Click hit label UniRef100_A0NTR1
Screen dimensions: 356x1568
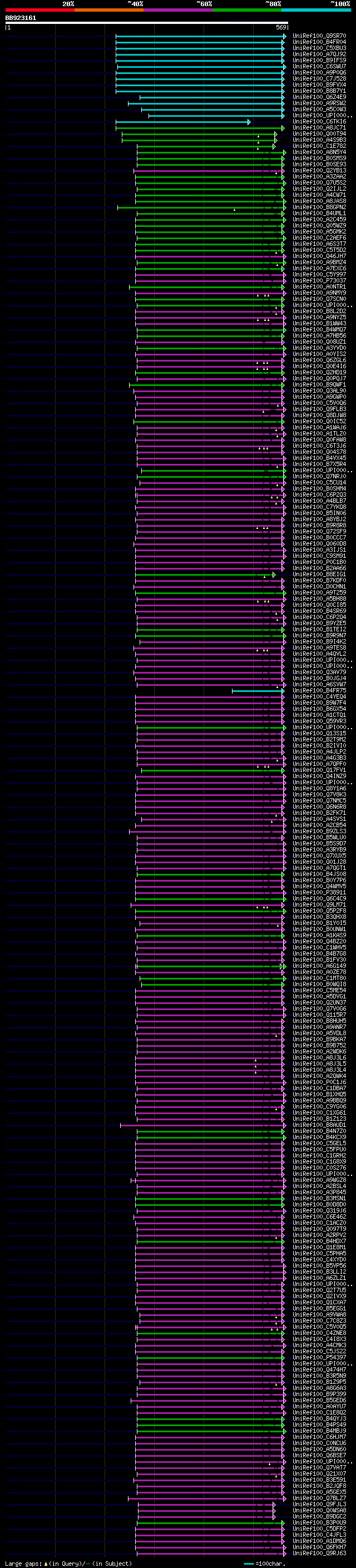[x=319, y=286]
